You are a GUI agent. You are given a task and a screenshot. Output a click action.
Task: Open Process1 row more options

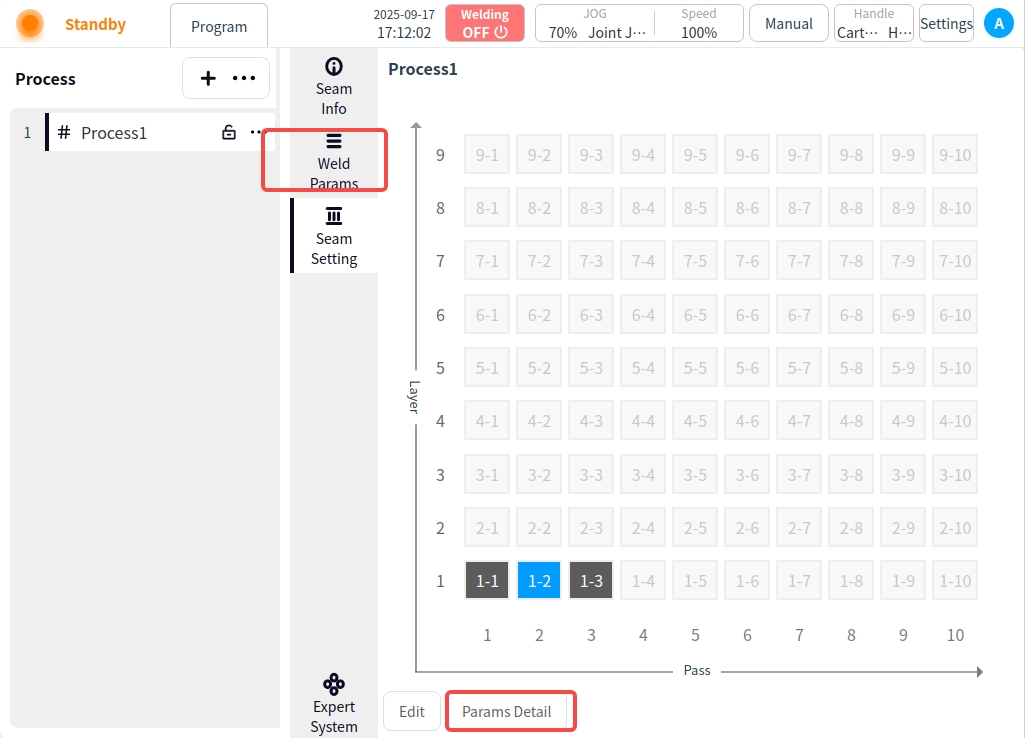click(x=256, y=133)
